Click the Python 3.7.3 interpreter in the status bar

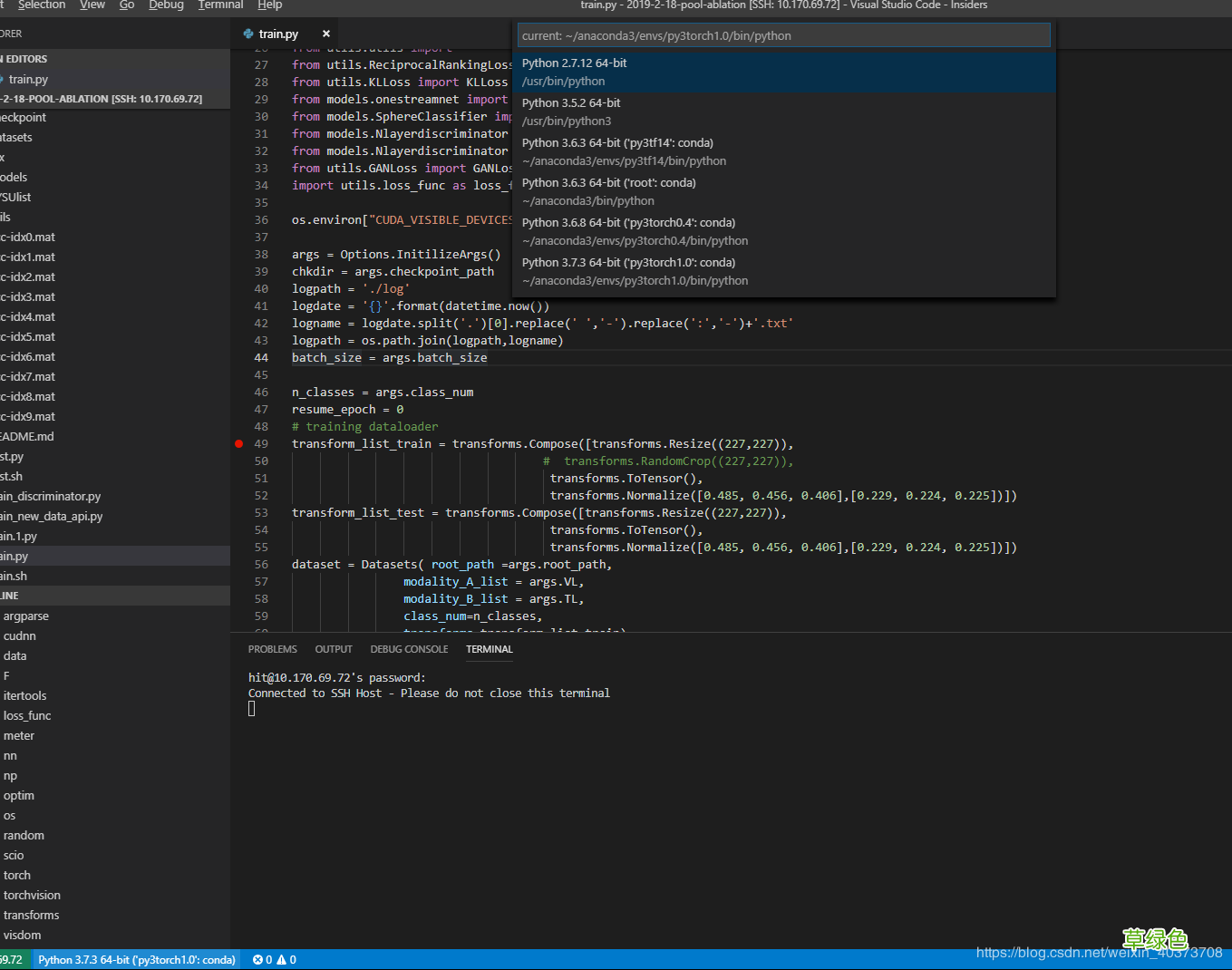click(136, 959)
